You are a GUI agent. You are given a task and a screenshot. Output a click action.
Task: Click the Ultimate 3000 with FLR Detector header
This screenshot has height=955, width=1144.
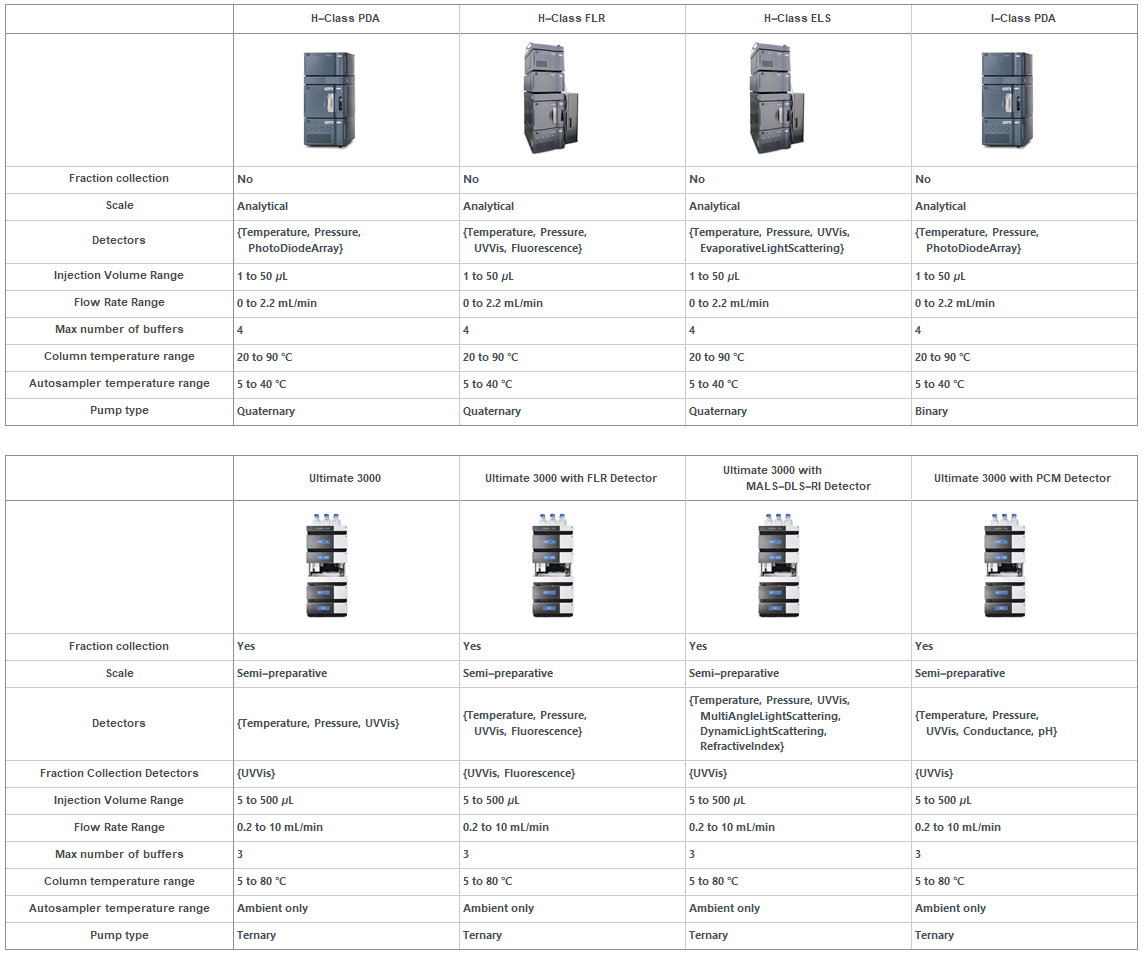tap(571, 479)
